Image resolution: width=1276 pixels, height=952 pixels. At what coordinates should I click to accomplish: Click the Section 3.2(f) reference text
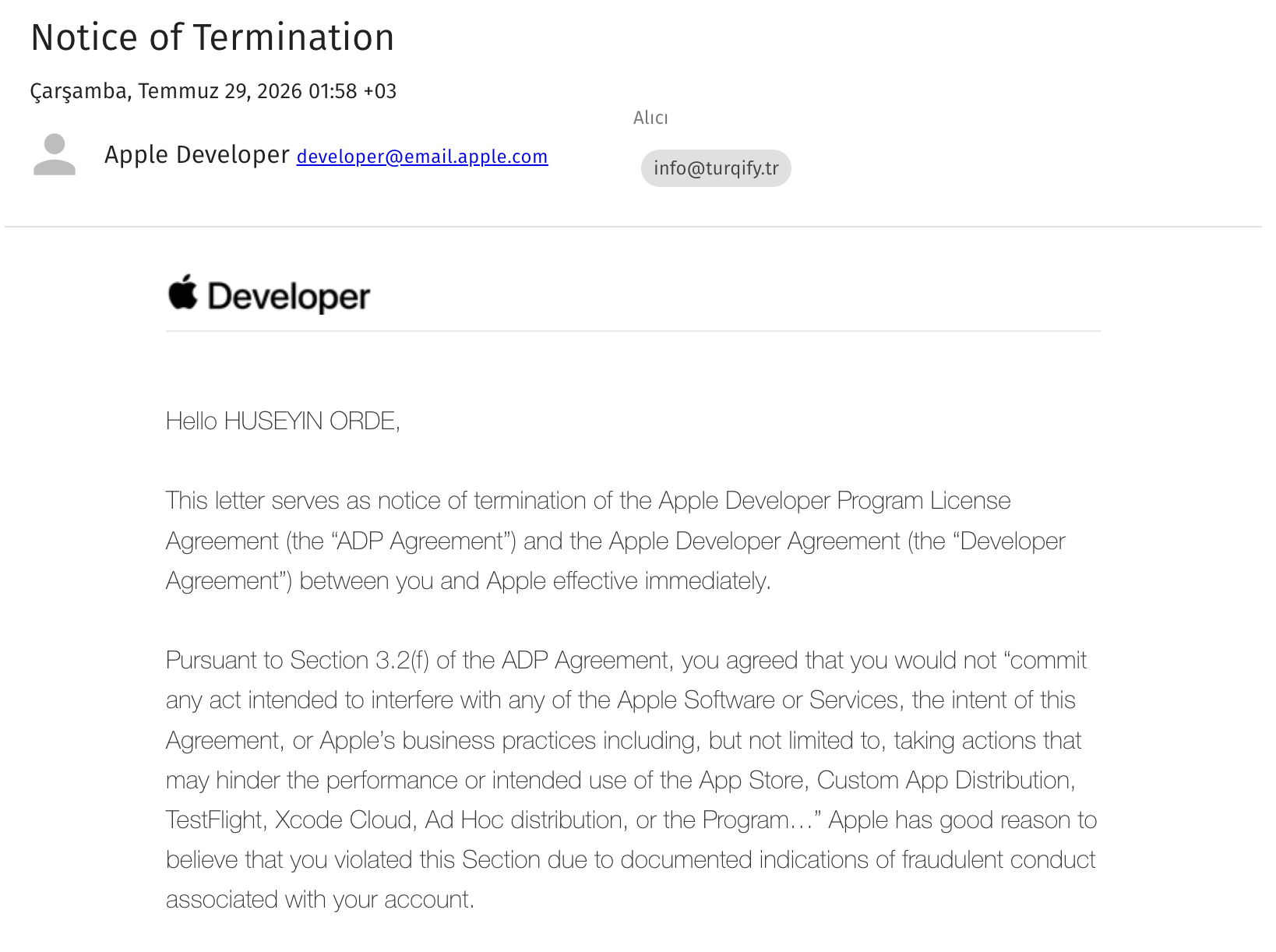point(360,660)
